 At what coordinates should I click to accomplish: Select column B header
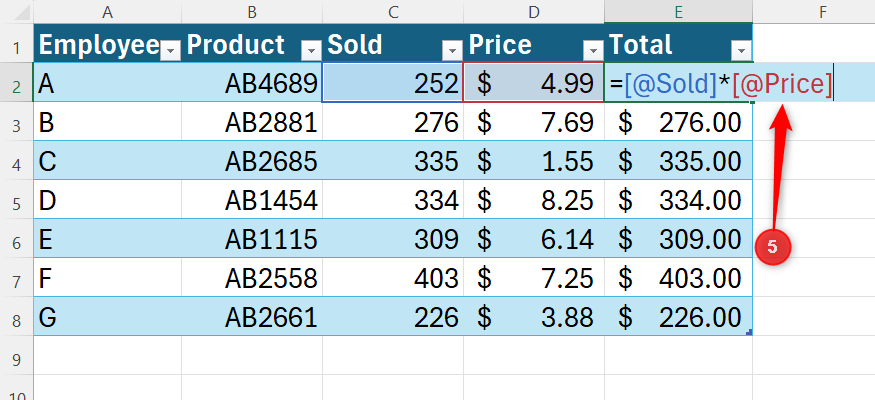[252, 12]
